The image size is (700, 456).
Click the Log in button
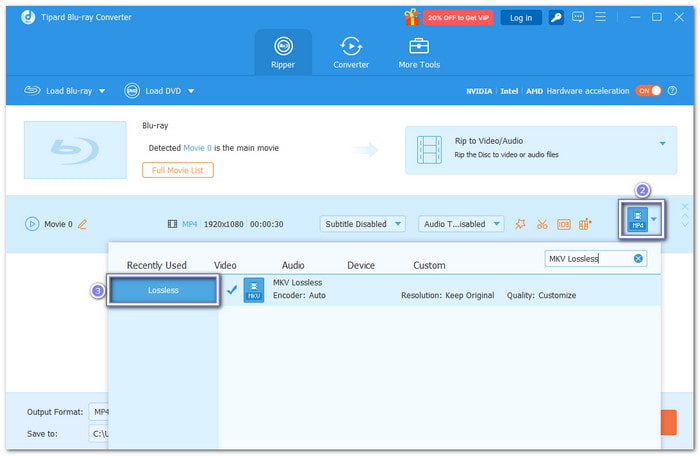[x=521, y=18]
